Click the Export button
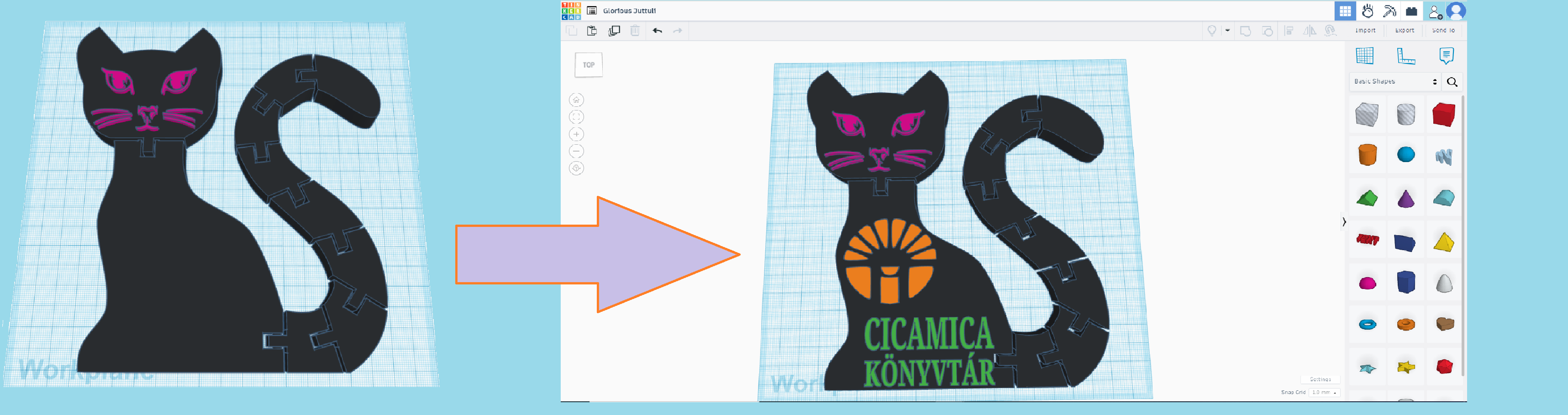This screenshot has width=1568, height=415. [1405, 31]
